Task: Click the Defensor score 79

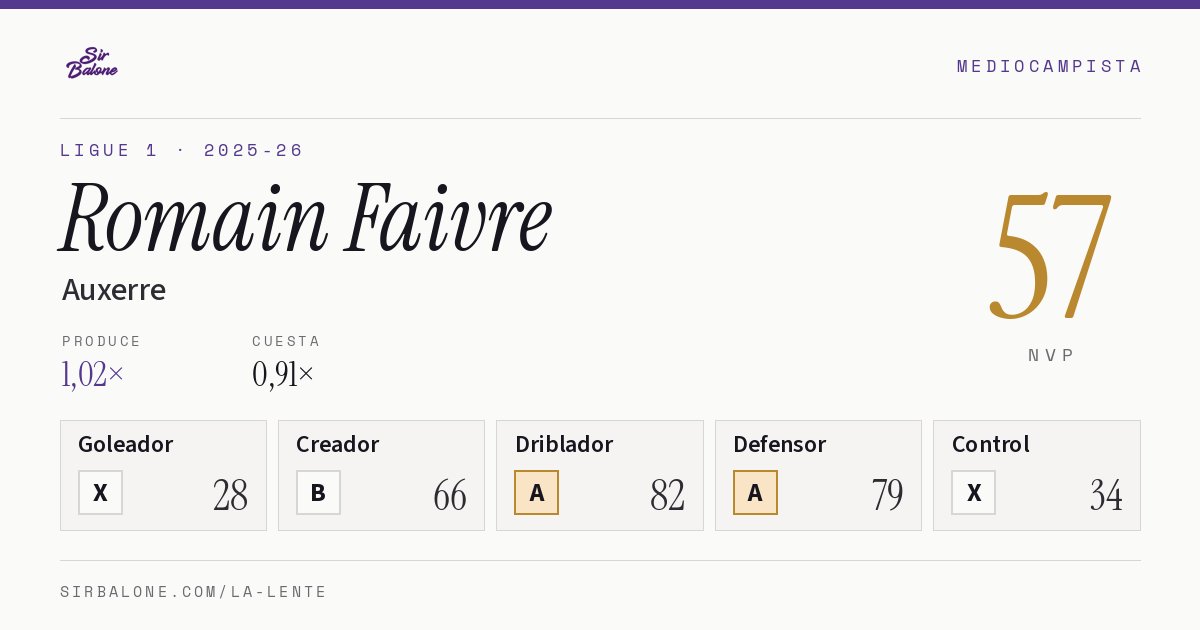Action: click(887, 495)
